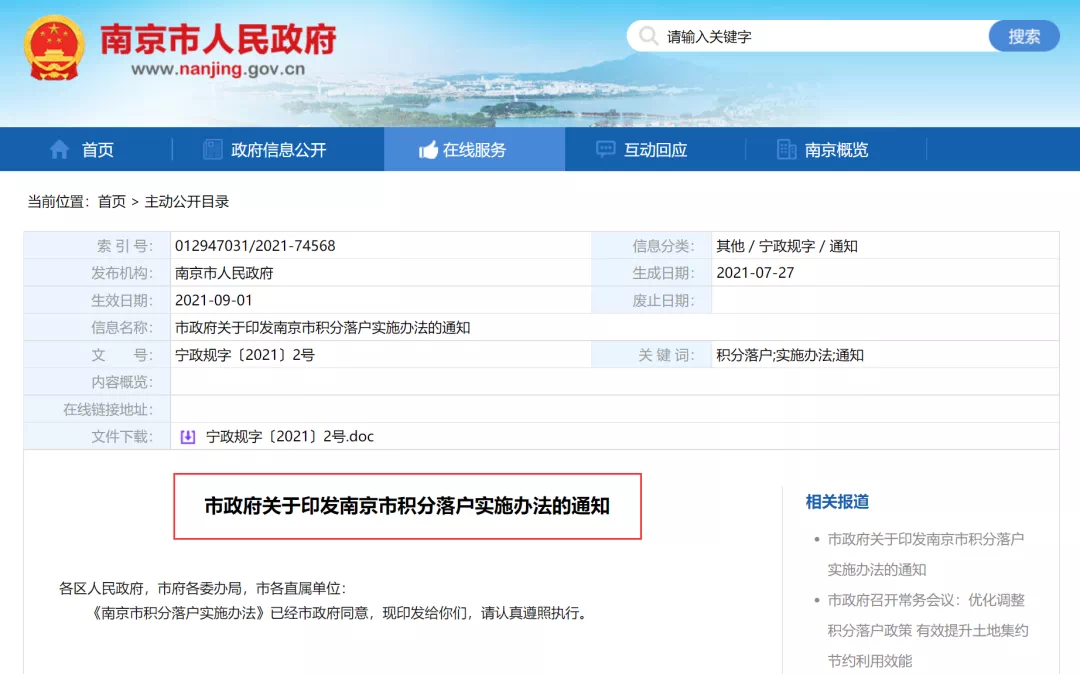Image resolution: width=1080 pixels, height=674 pixels.
Task: Open the 政府信息公开 menu item
Action: (x=278, y=150)
